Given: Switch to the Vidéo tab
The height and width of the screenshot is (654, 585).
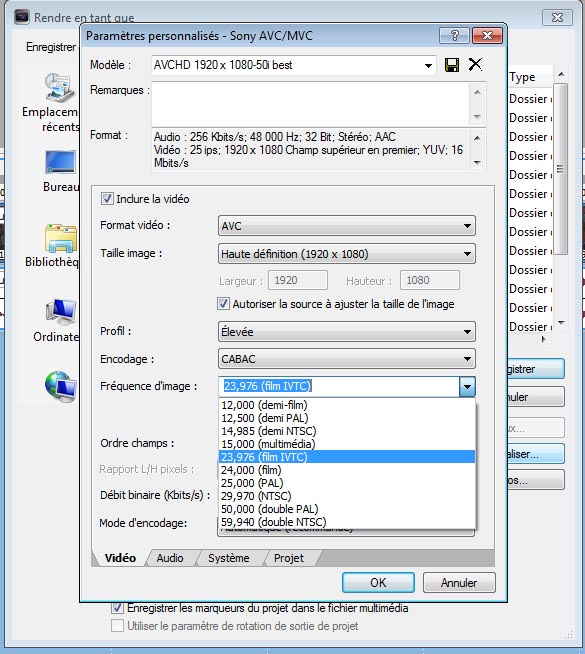Looking at the screenshot, I should [120, 558].
